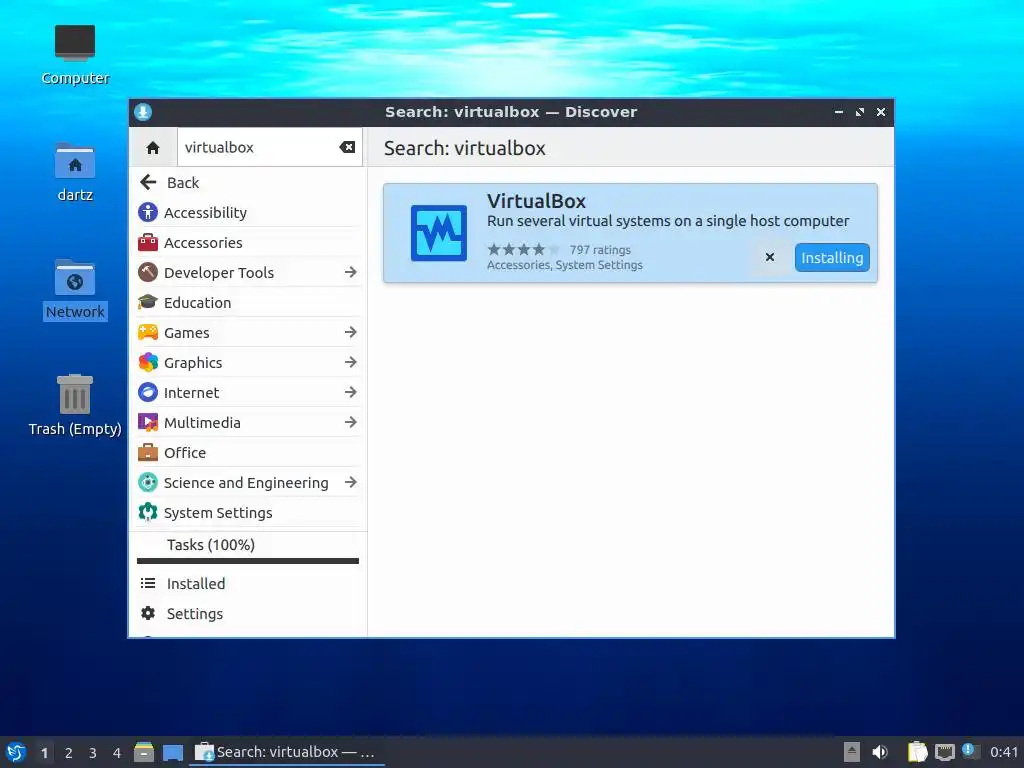Open the Internet category label
The height and width of the screenshot is (768, 1024).
point(191,393)
